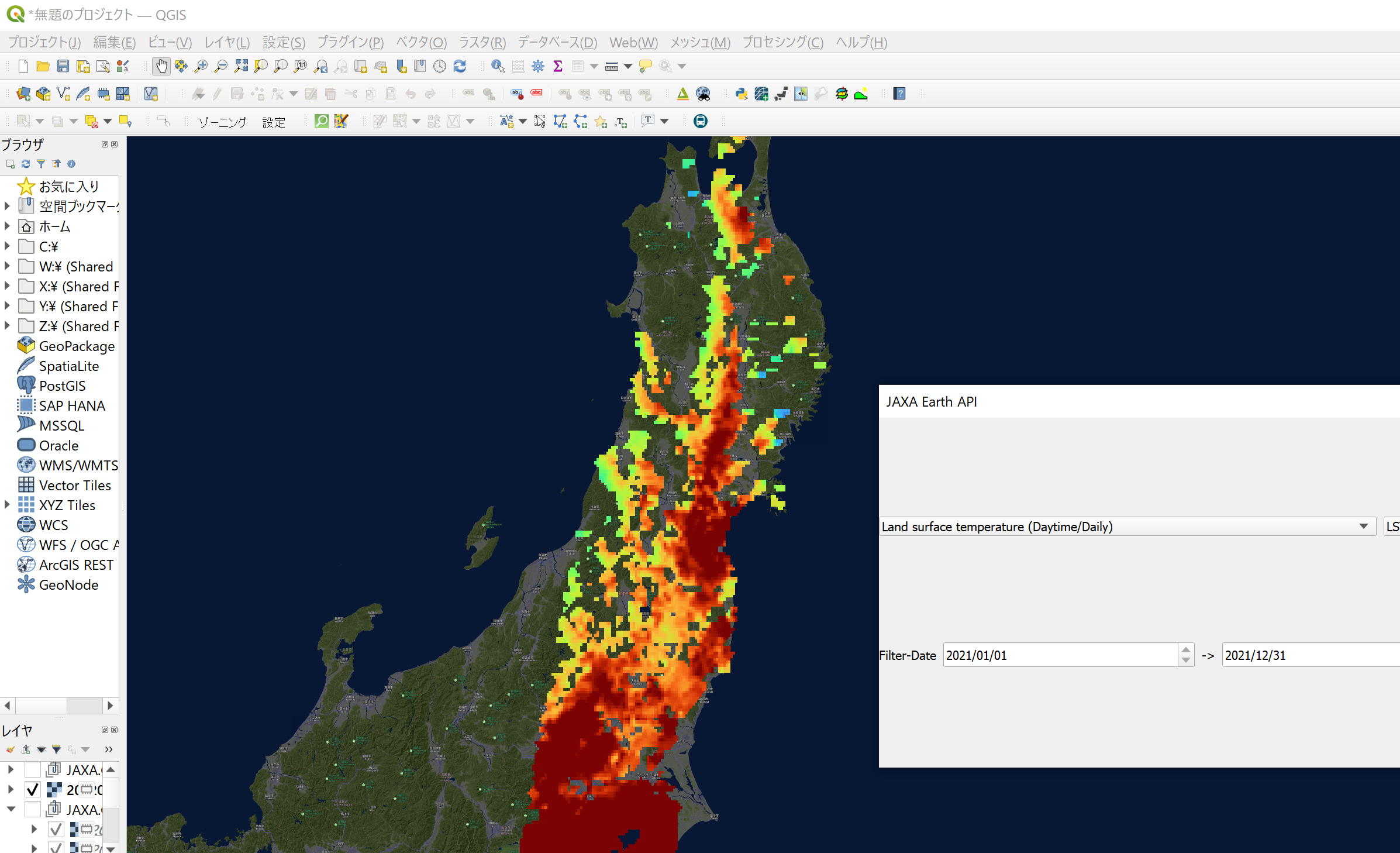The height and width of the screenshot is (853, 1400).
Task: Expand the ホーム folder in browser
Action: coord(7,226)
